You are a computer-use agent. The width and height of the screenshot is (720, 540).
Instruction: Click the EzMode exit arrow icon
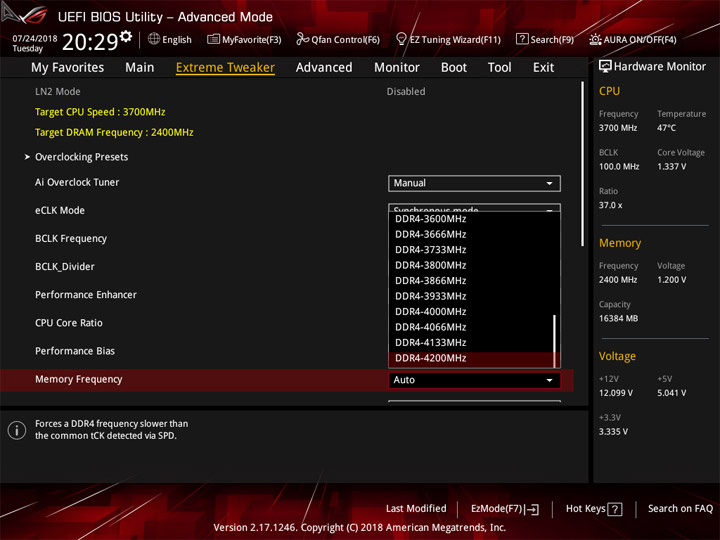coord(531,509)
